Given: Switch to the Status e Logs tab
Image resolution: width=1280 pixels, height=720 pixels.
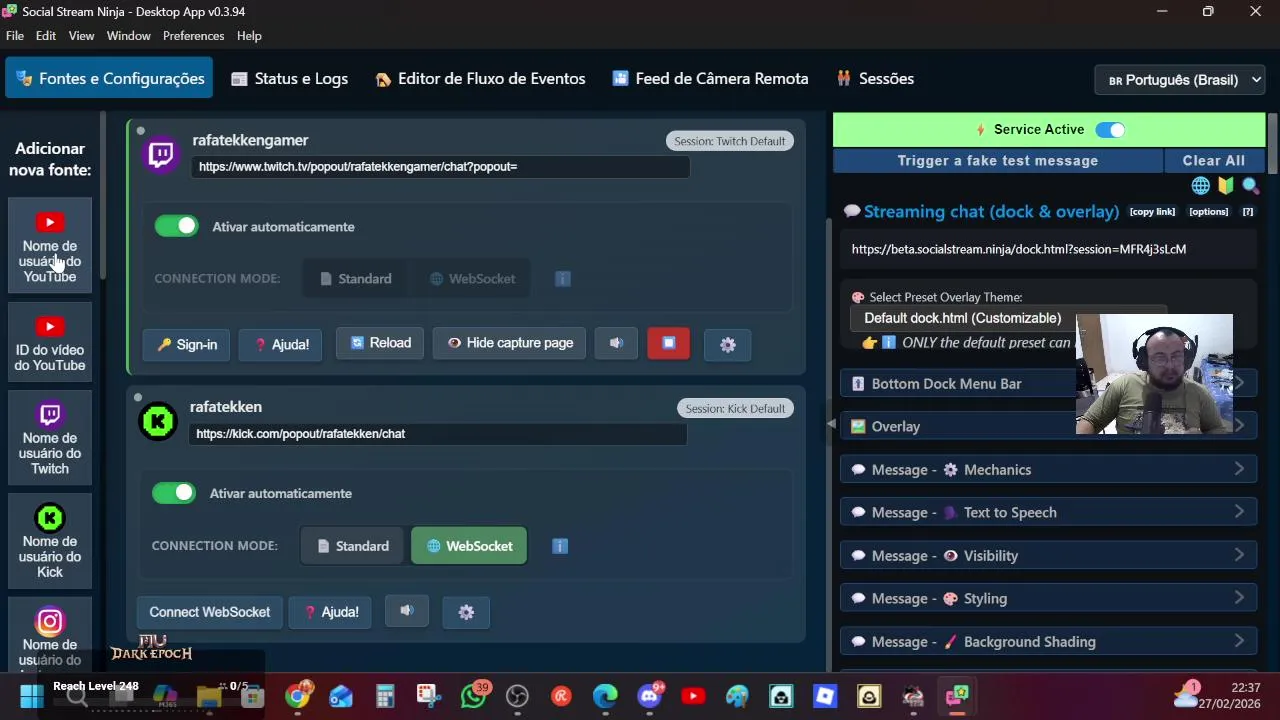Looking at the screenshot, I should pos(289,79).
